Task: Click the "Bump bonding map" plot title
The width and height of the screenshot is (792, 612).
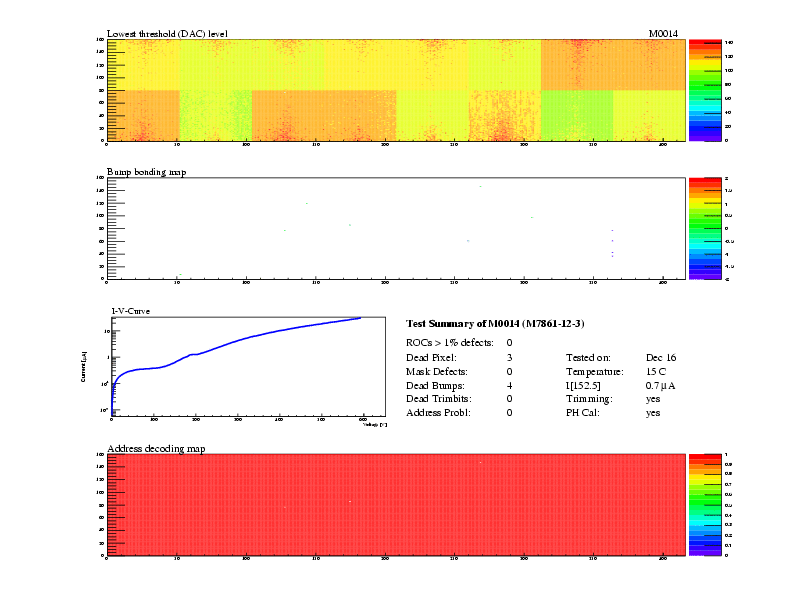Action: [x=146, y=172]
